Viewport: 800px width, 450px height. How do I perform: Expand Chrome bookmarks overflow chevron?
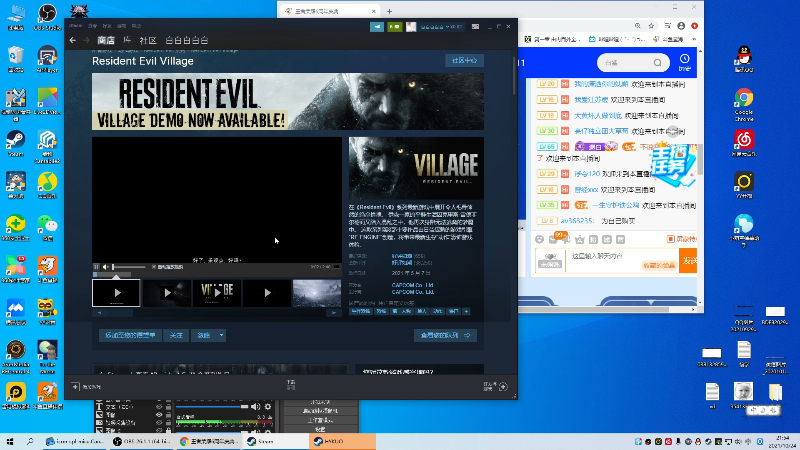tap(694, 39)
